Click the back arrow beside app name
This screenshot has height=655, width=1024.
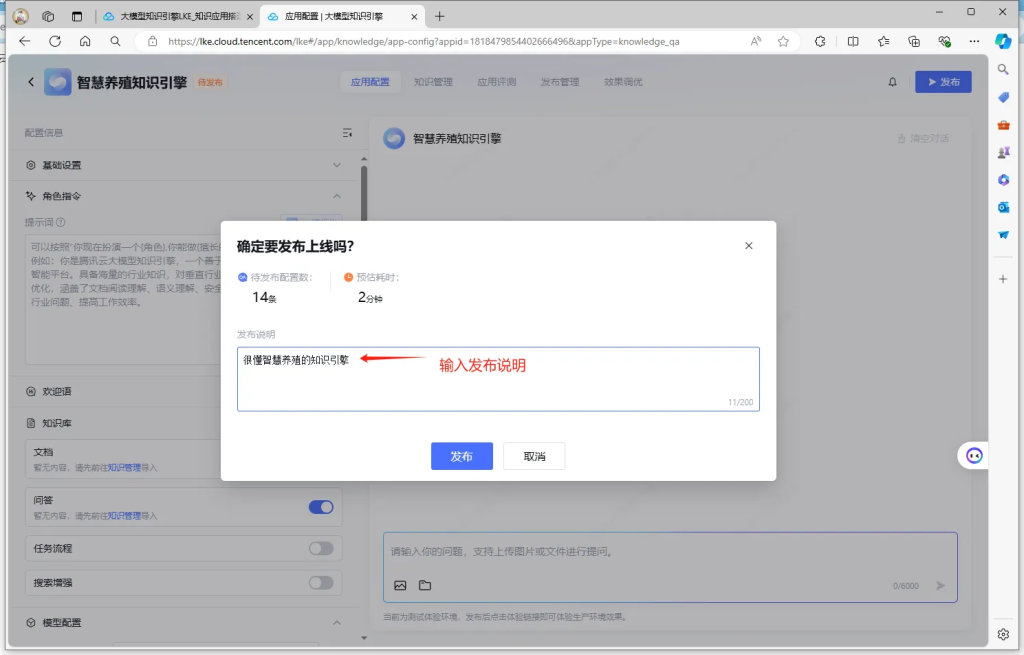(x=31, y=82)
